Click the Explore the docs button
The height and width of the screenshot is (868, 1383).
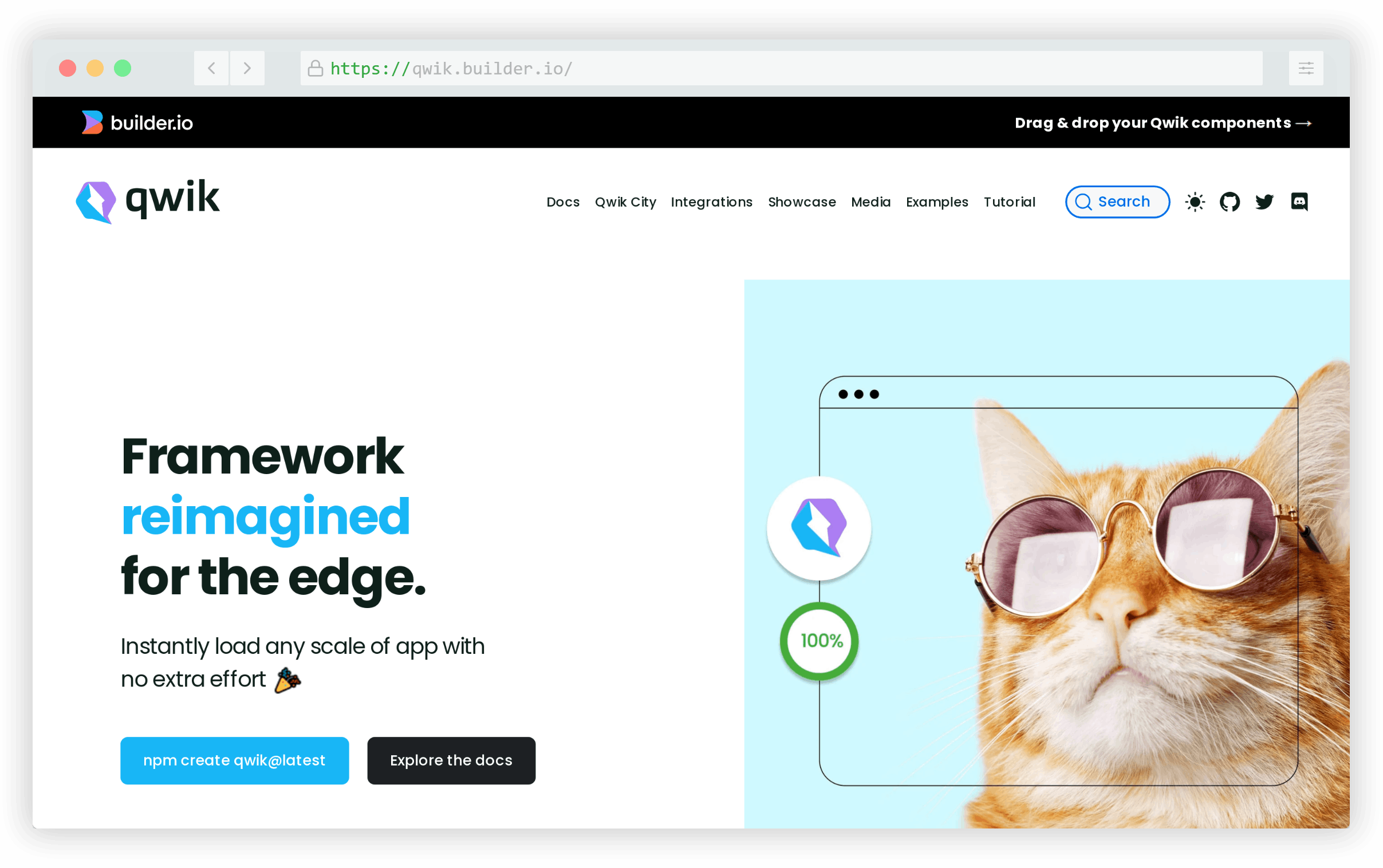pos(451,760)
